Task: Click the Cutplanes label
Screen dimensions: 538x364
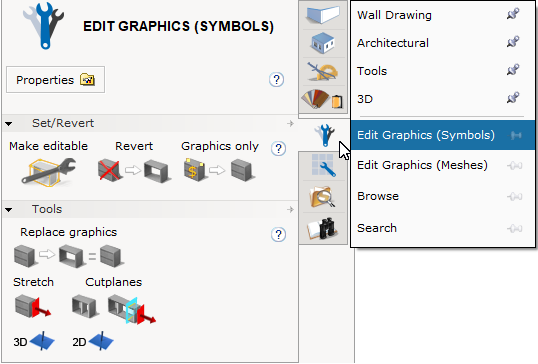Action: tap(114, 282)
